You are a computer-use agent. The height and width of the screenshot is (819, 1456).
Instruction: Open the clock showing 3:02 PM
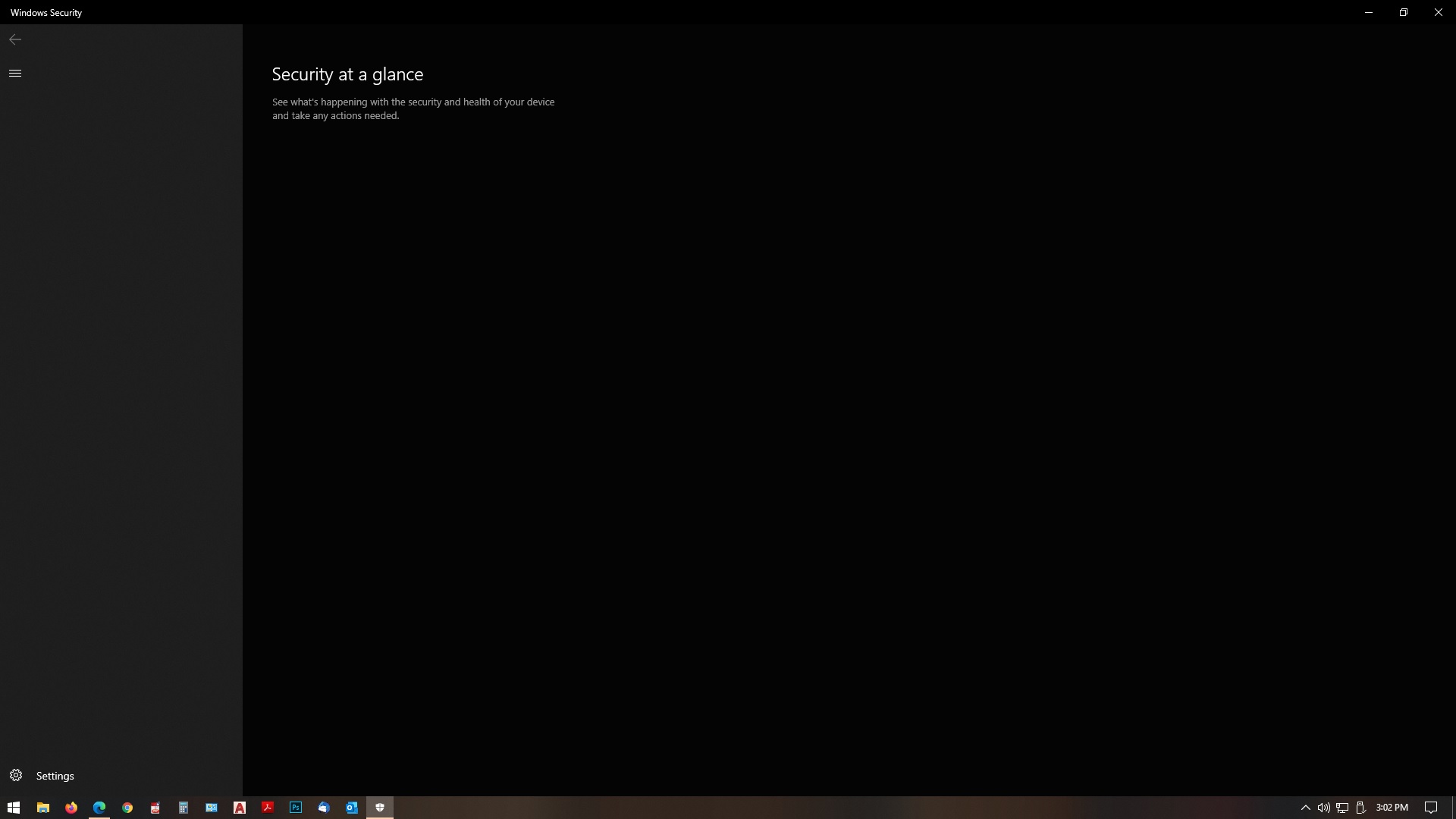click(1392, 808)
